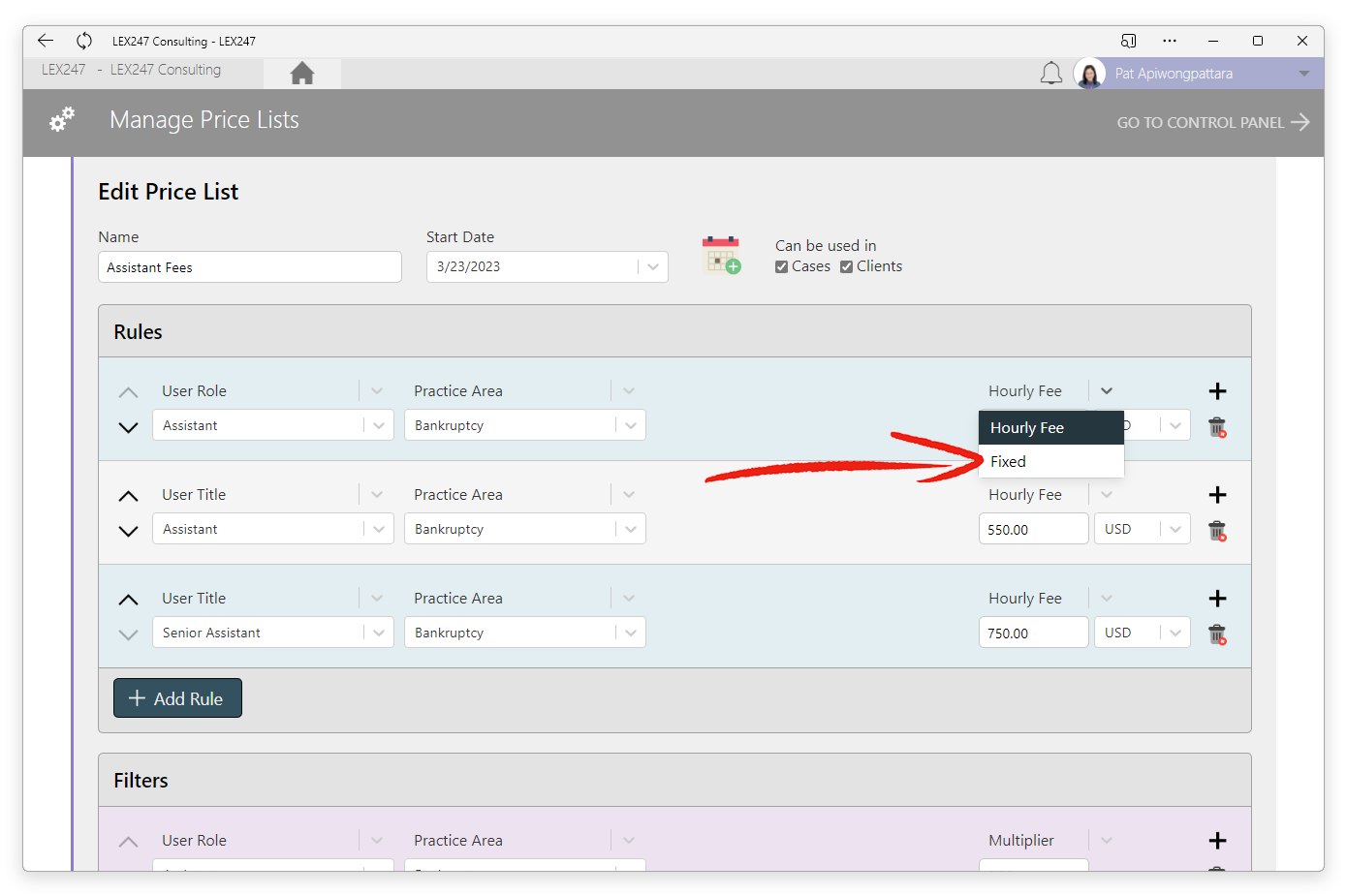Open third rule Practice Area dropdown
This screenshot has height=896, width=1347.
[x=629, y=599]
